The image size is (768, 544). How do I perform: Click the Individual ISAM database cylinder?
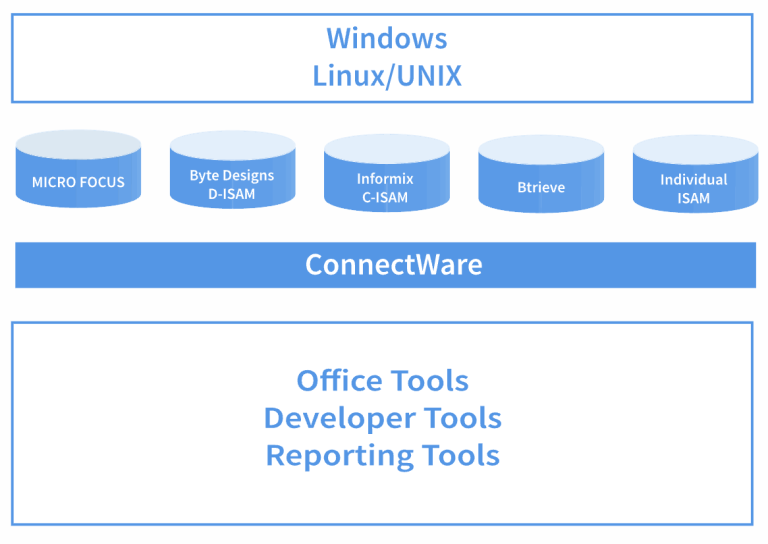click(x=696, y=174)
